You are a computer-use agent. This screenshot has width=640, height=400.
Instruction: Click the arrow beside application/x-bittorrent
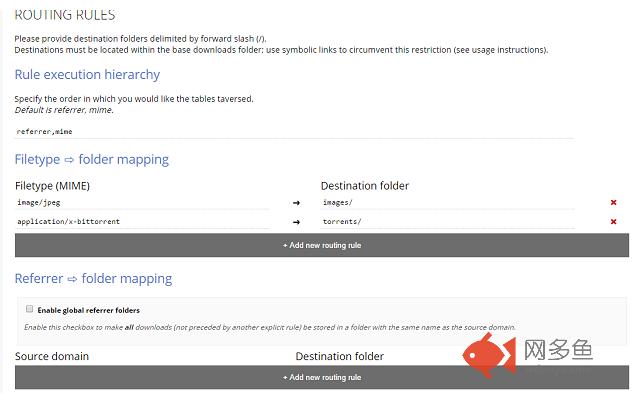point(296,221)
